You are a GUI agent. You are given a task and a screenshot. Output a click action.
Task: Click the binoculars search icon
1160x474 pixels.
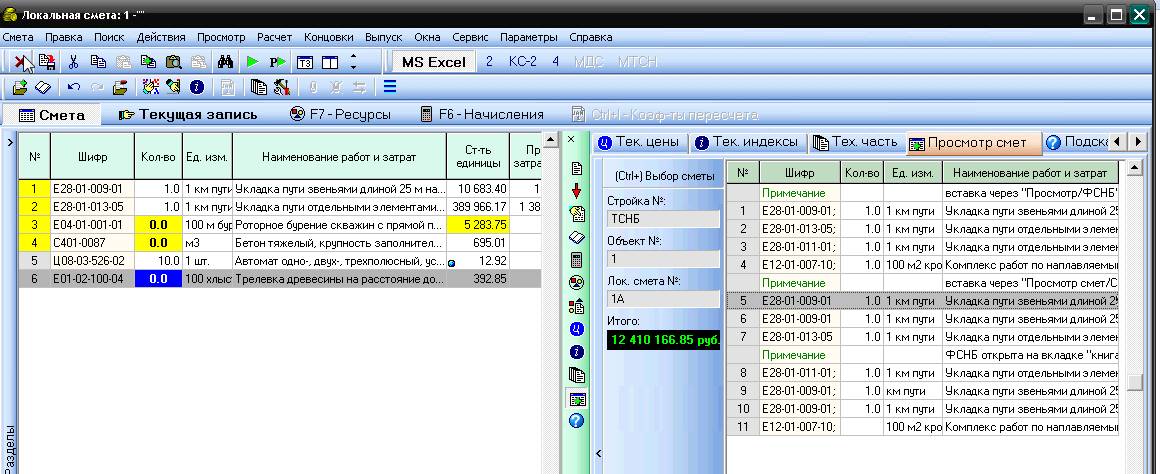coord(225,62)
